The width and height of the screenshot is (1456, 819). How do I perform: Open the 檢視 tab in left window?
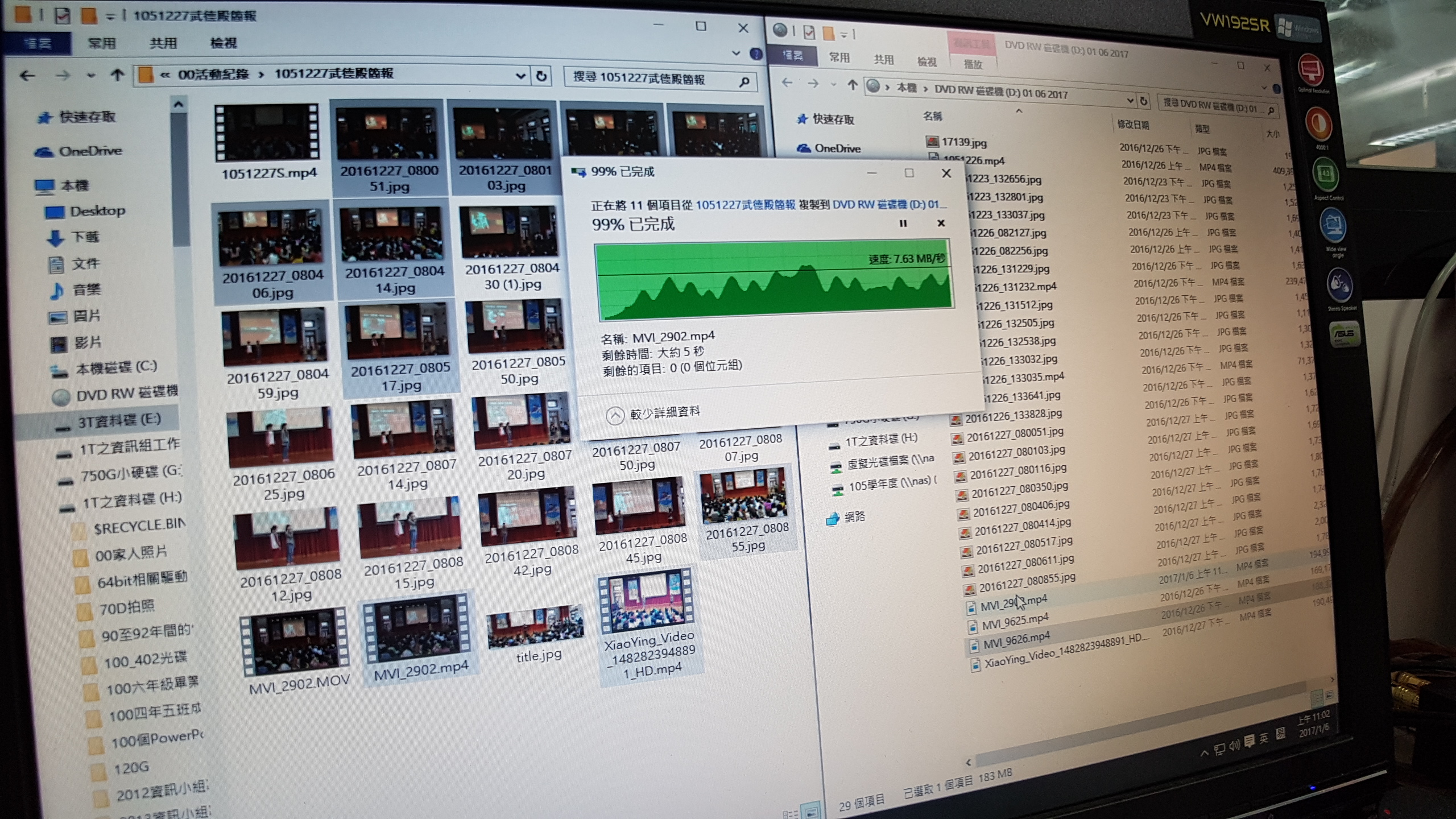coord(223,43)
